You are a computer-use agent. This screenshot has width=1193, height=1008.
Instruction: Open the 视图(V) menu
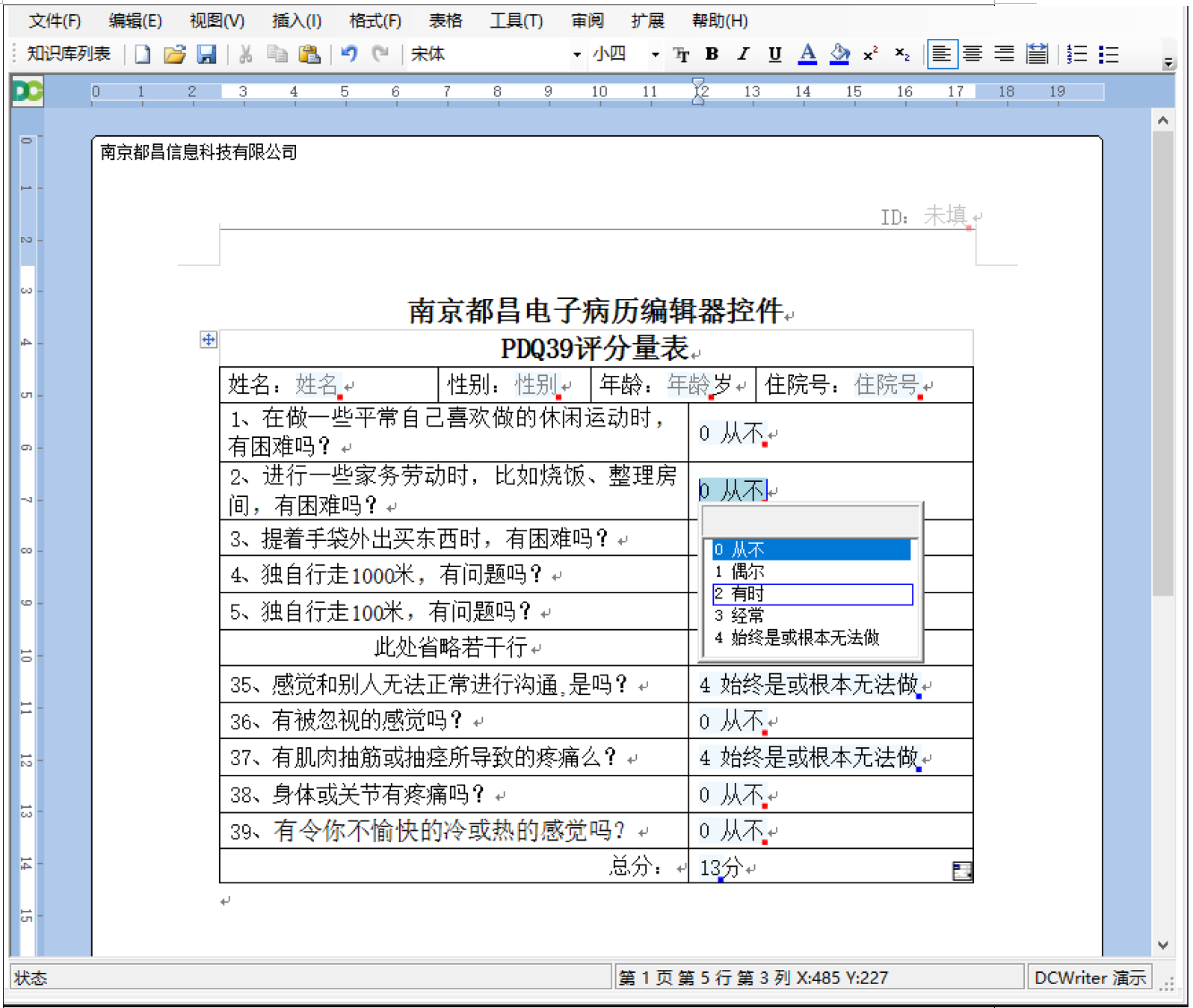click(217, 21)
